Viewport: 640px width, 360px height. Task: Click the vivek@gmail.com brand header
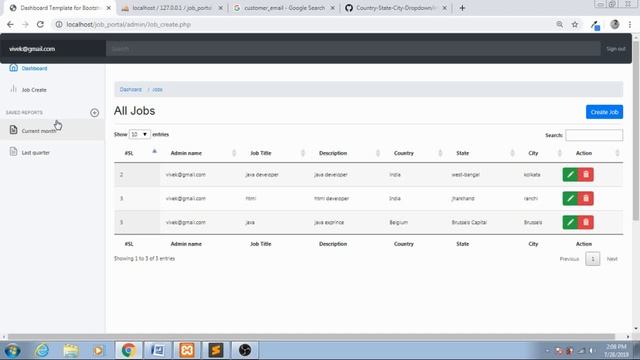click(32, 49)
